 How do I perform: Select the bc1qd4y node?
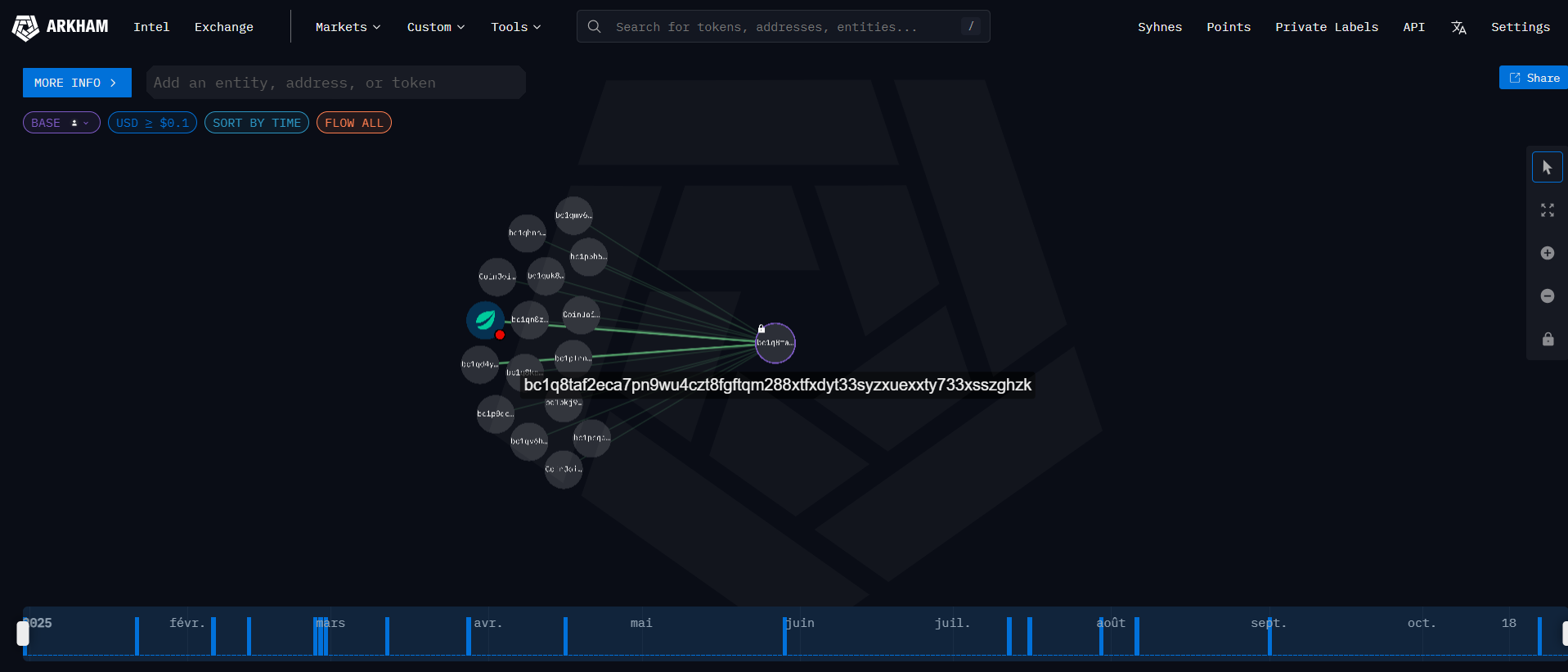click(479, 364)
